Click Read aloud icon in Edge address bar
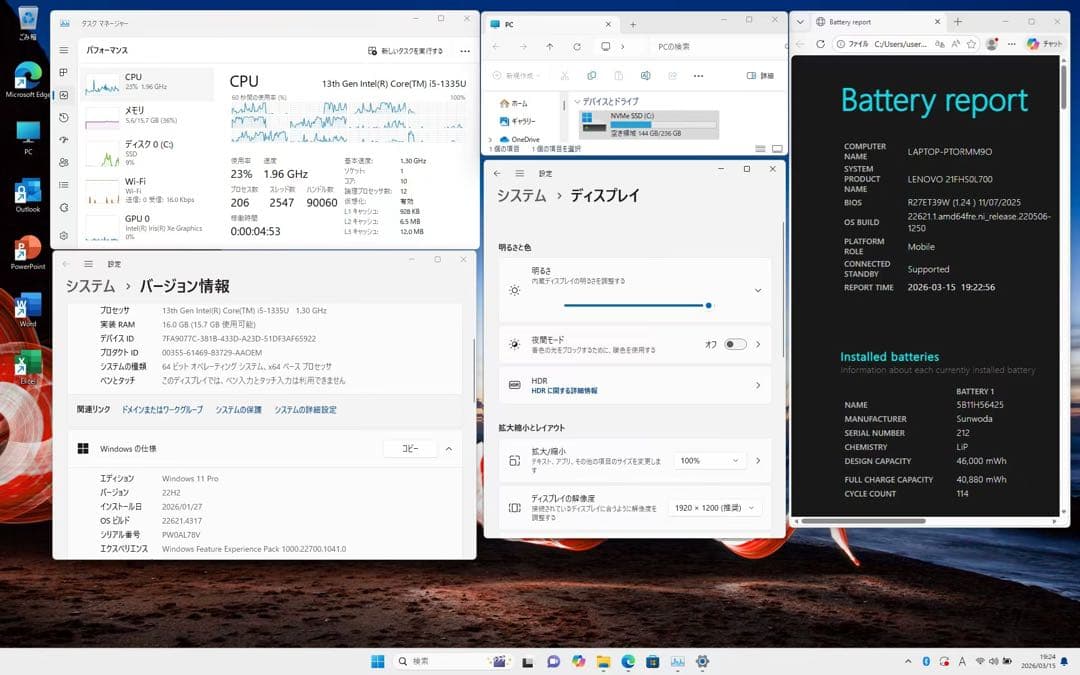1080x675 pixels. 955,44
